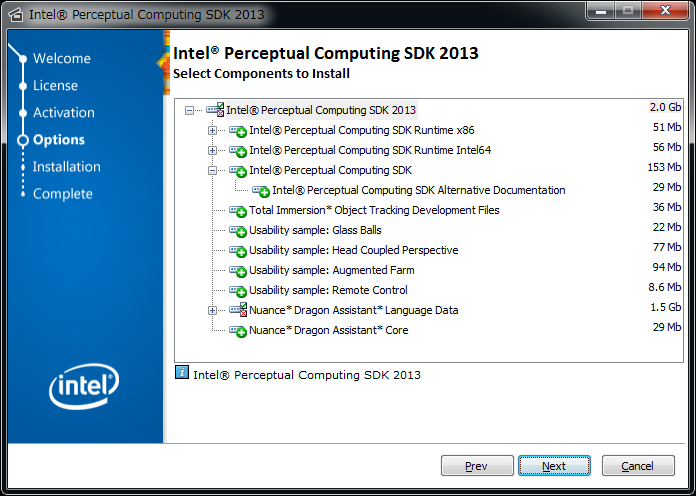
Task: Click the SDK Alternative Documentation component icon
Action: [x=261, y=191]
